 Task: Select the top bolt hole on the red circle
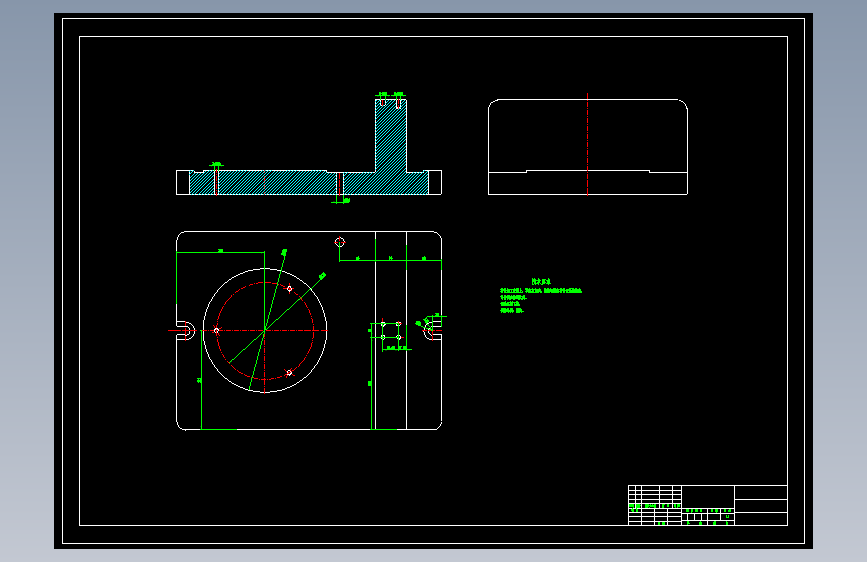pyautogui.click(x=289, y=289)
